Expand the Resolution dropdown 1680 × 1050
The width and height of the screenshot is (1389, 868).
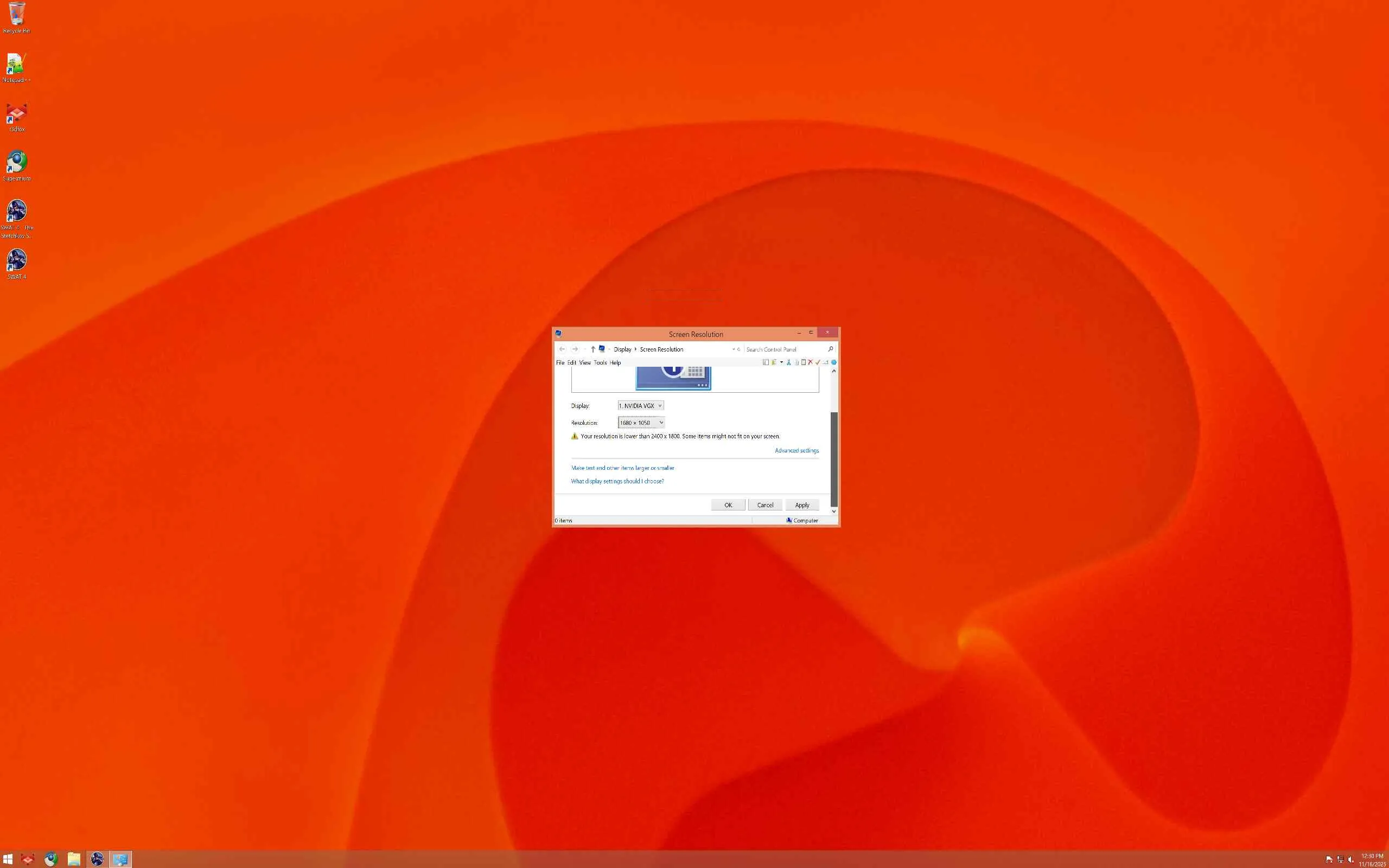[x=641, y=423]
